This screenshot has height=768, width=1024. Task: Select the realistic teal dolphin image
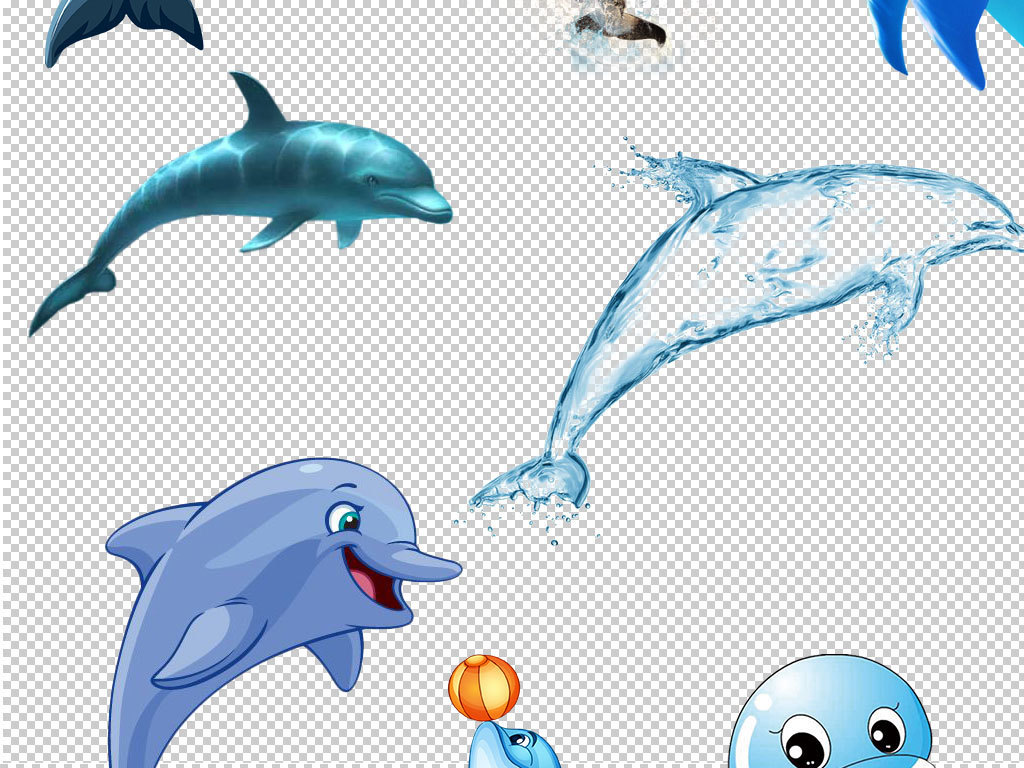pos(240,202)
